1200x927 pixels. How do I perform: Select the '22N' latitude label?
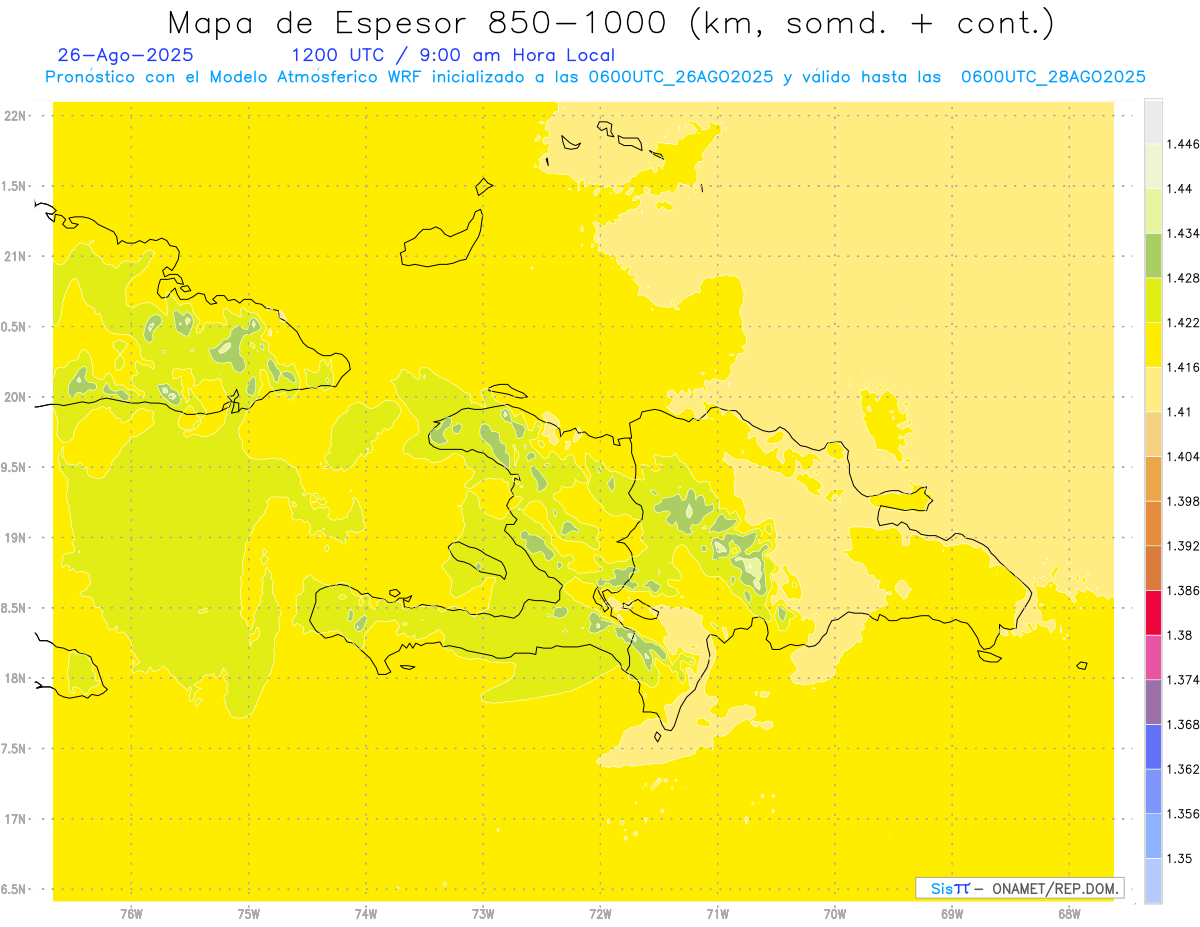pos(15,115)
